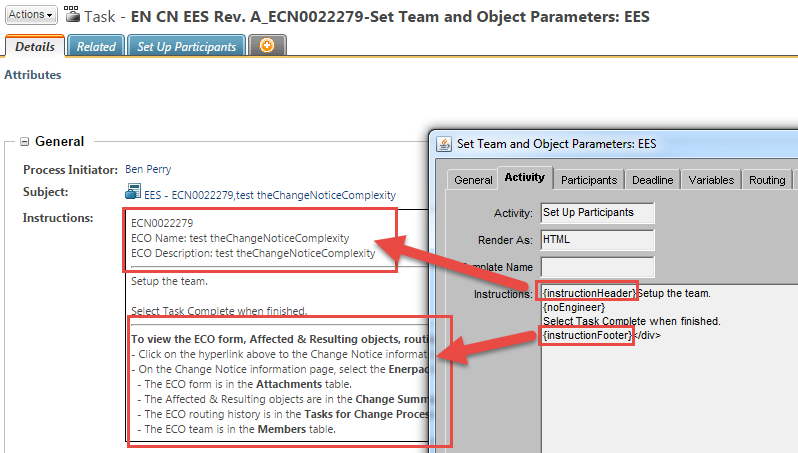Click the Render As field

point(597,240)
